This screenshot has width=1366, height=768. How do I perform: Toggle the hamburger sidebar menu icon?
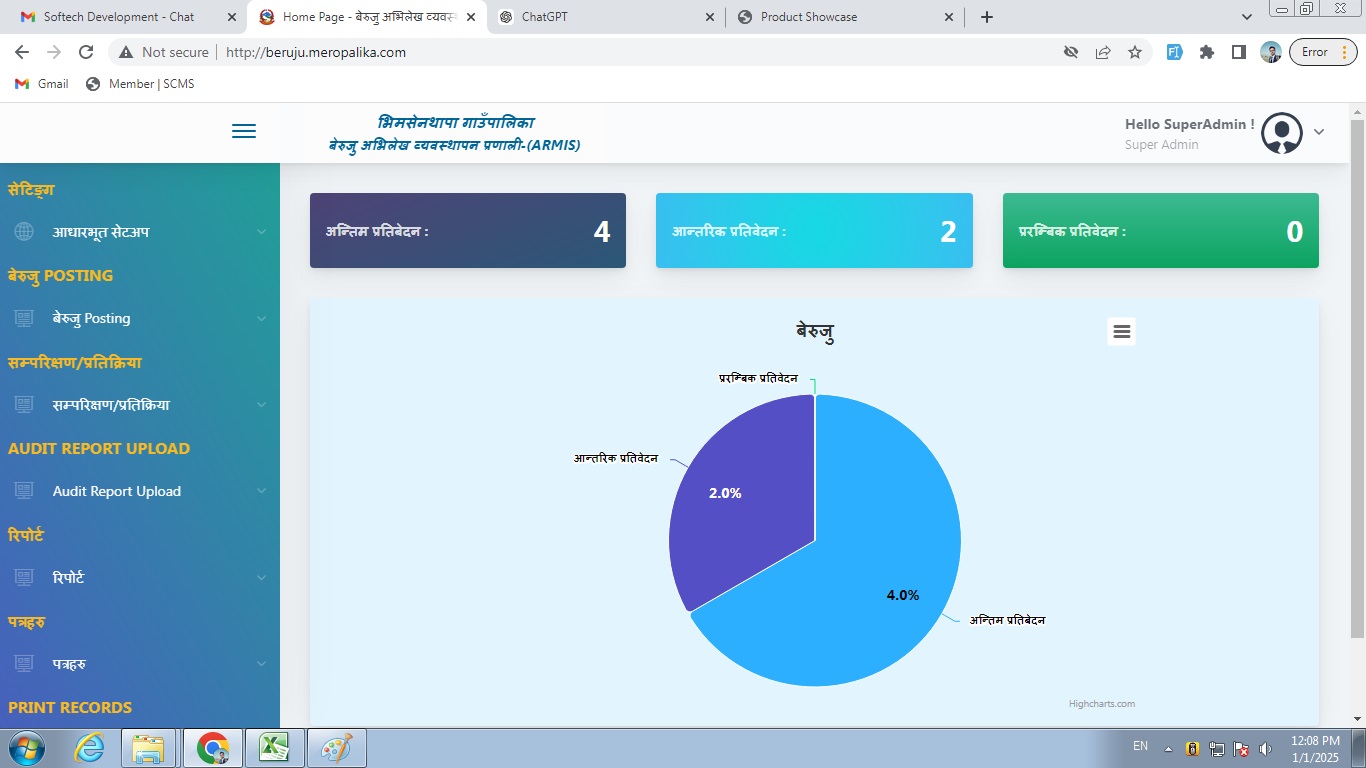tap(244, 132)
